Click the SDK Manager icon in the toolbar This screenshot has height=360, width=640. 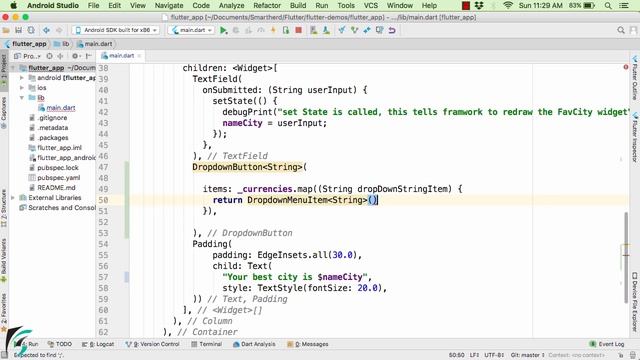click(x=326, y=30)
